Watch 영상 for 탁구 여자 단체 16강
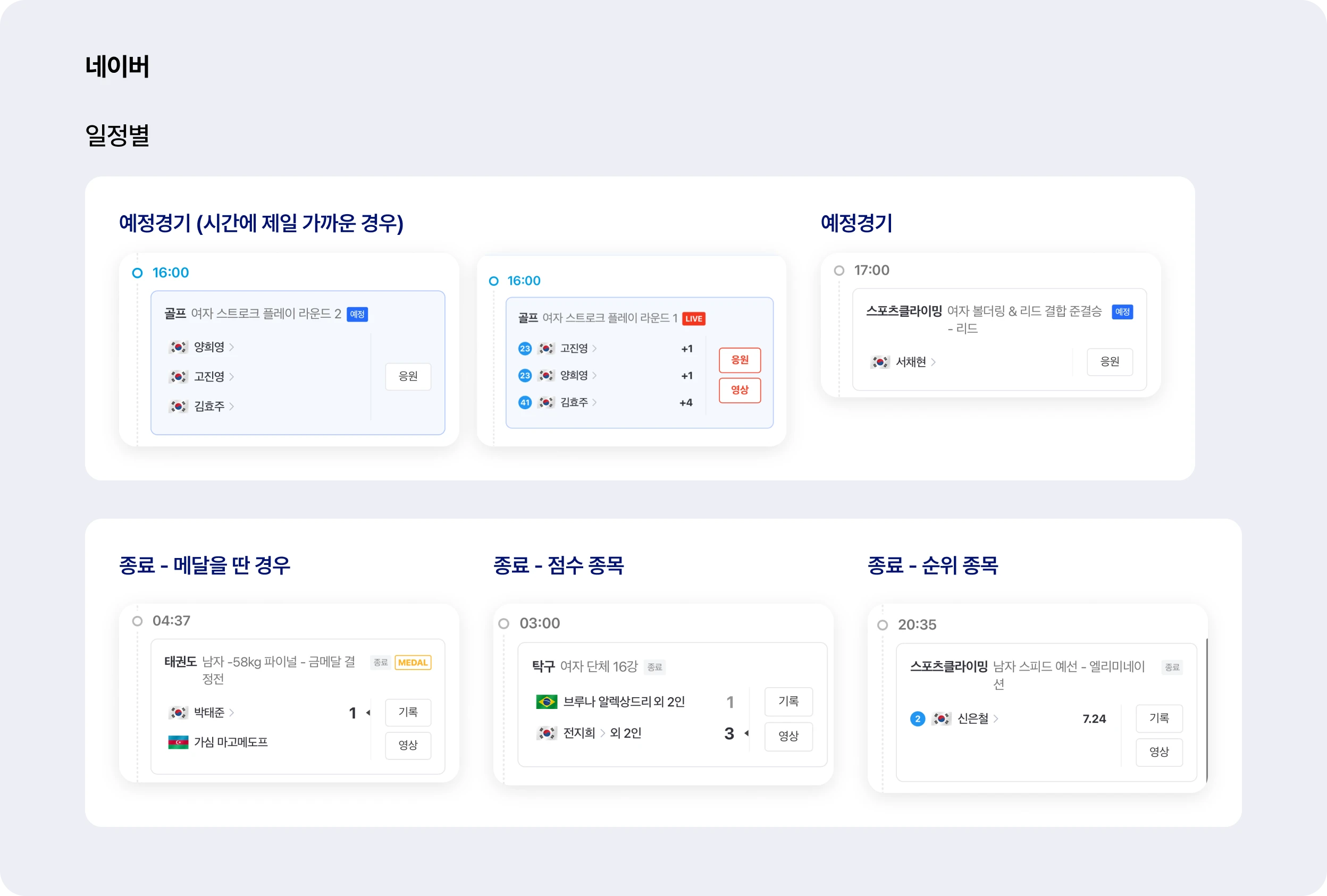The image size is (1327, 896). click(x=788, y=736)
